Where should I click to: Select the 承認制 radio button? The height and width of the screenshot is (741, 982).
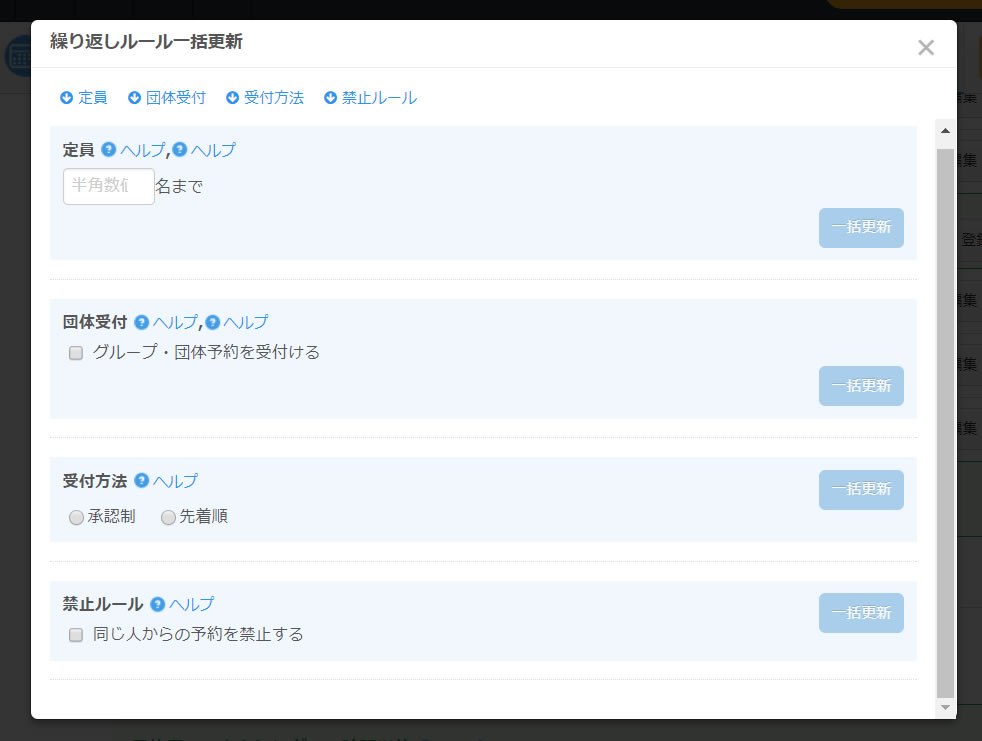76,517
